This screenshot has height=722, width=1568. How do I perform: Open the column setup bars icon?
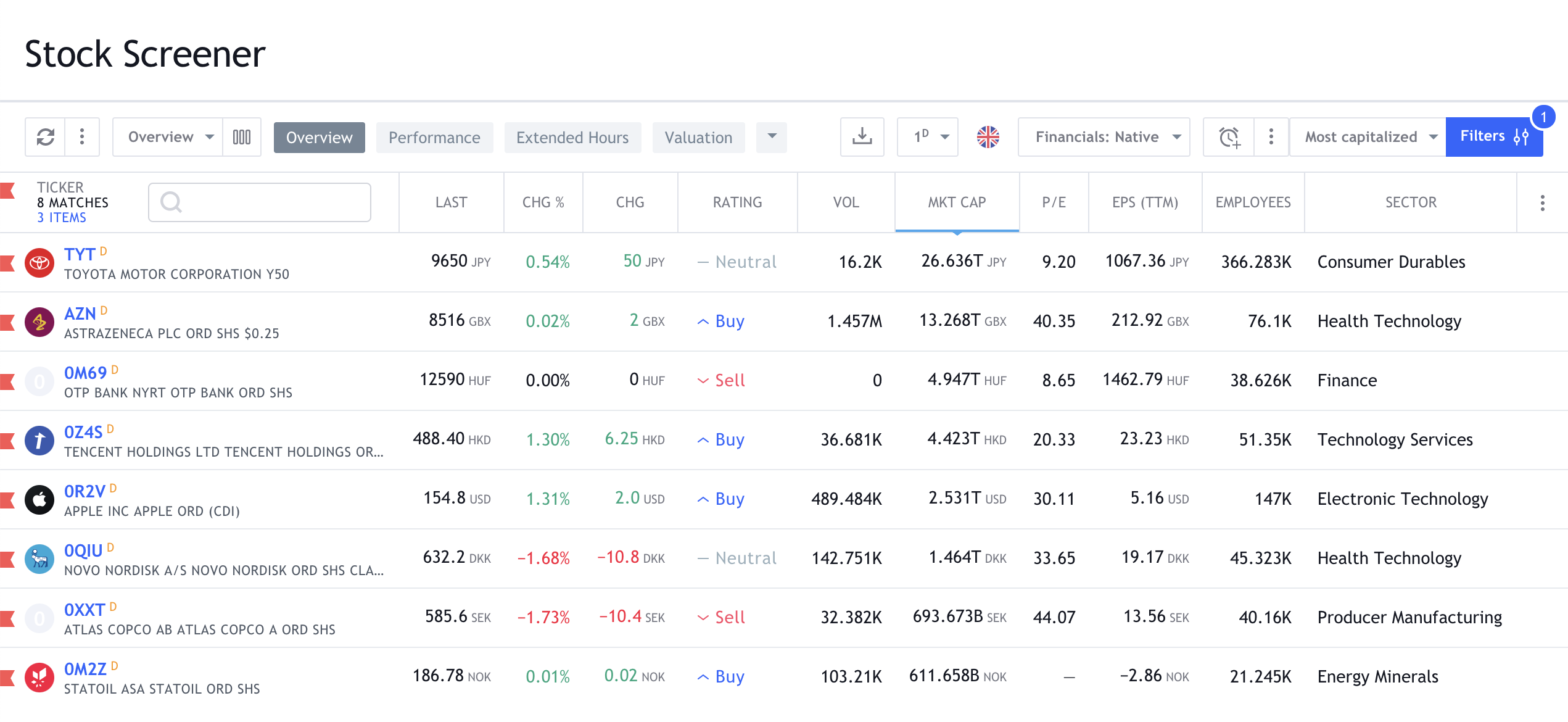click(x=242, y=137)
